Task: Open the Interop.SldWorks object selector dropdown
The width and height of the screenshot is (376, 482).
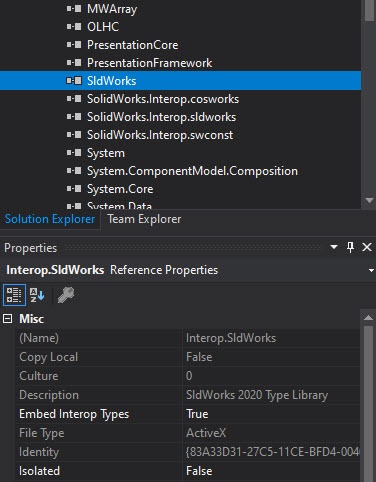Action: tap(371, 270)
